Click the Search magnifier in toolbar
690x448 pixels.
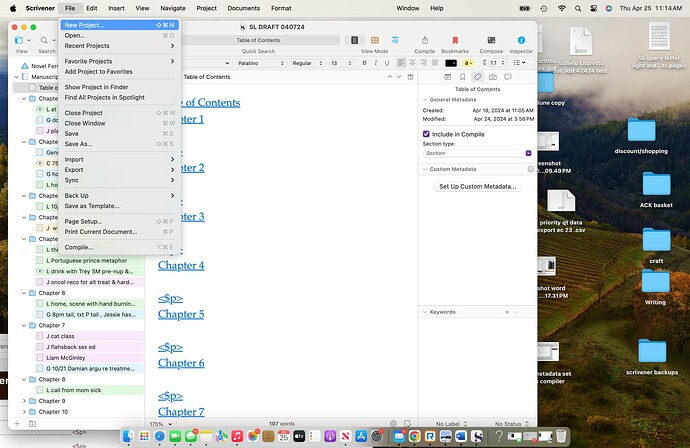click(44, 40)
